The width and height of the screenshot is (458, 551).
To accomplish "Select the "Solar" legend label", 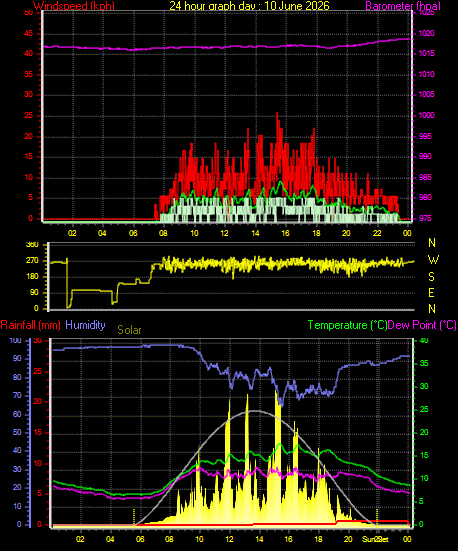I will 129,330.
